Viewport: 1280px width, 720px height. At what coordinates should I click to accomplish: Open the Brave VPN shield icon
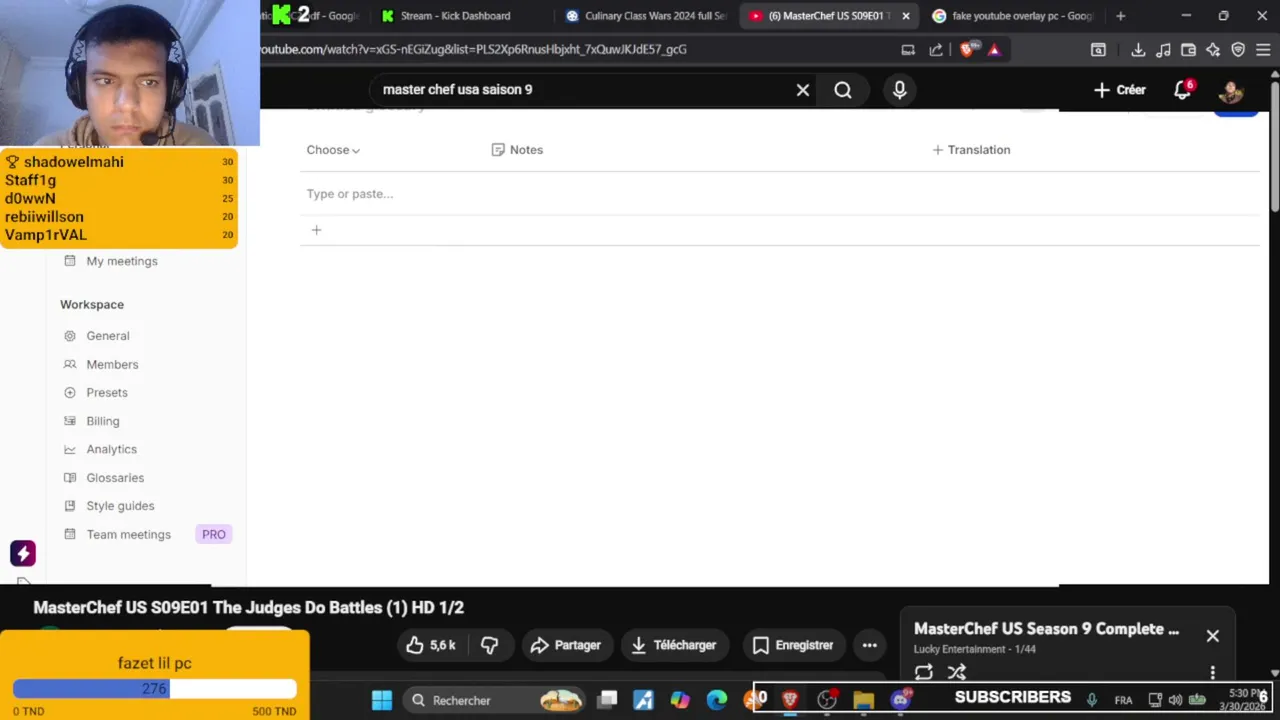tap(1238, 50)
